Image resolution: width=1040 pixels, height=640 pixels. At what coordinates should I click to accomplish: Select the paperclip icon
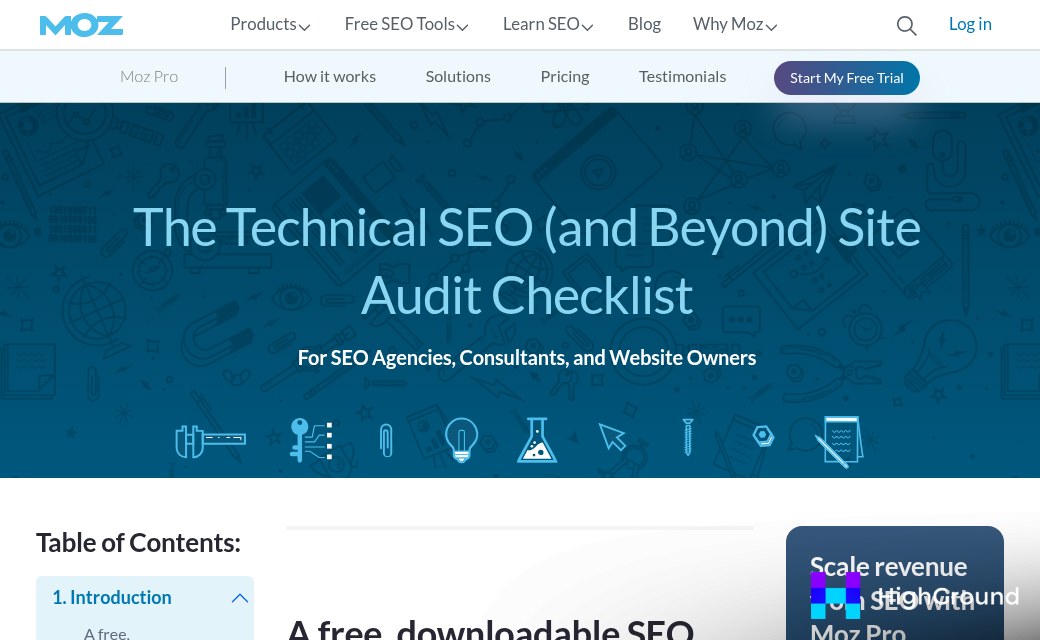point(386,440)
